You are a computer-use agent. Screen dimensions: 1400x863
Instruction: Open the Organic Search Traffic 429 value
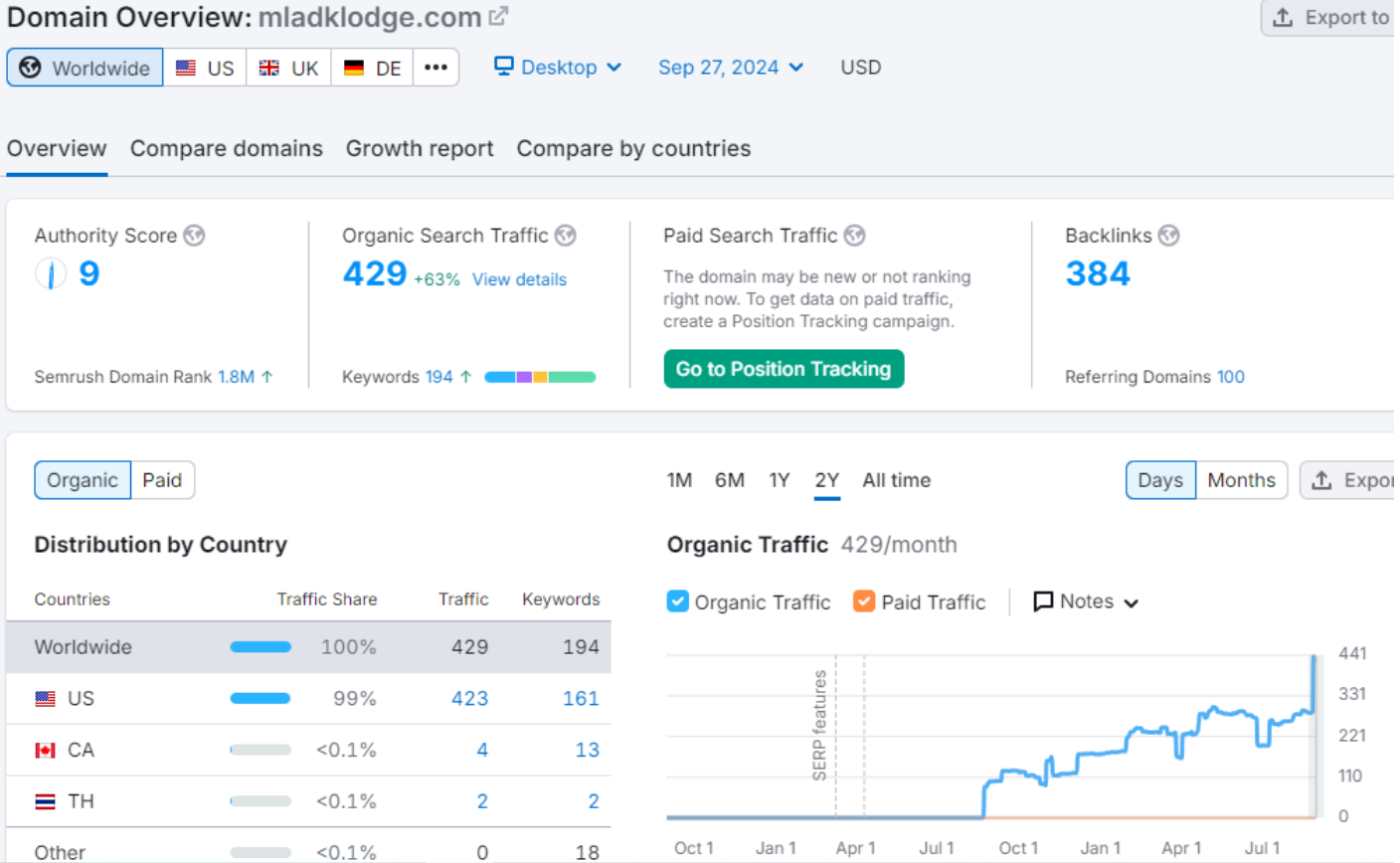tap(375, 273)
